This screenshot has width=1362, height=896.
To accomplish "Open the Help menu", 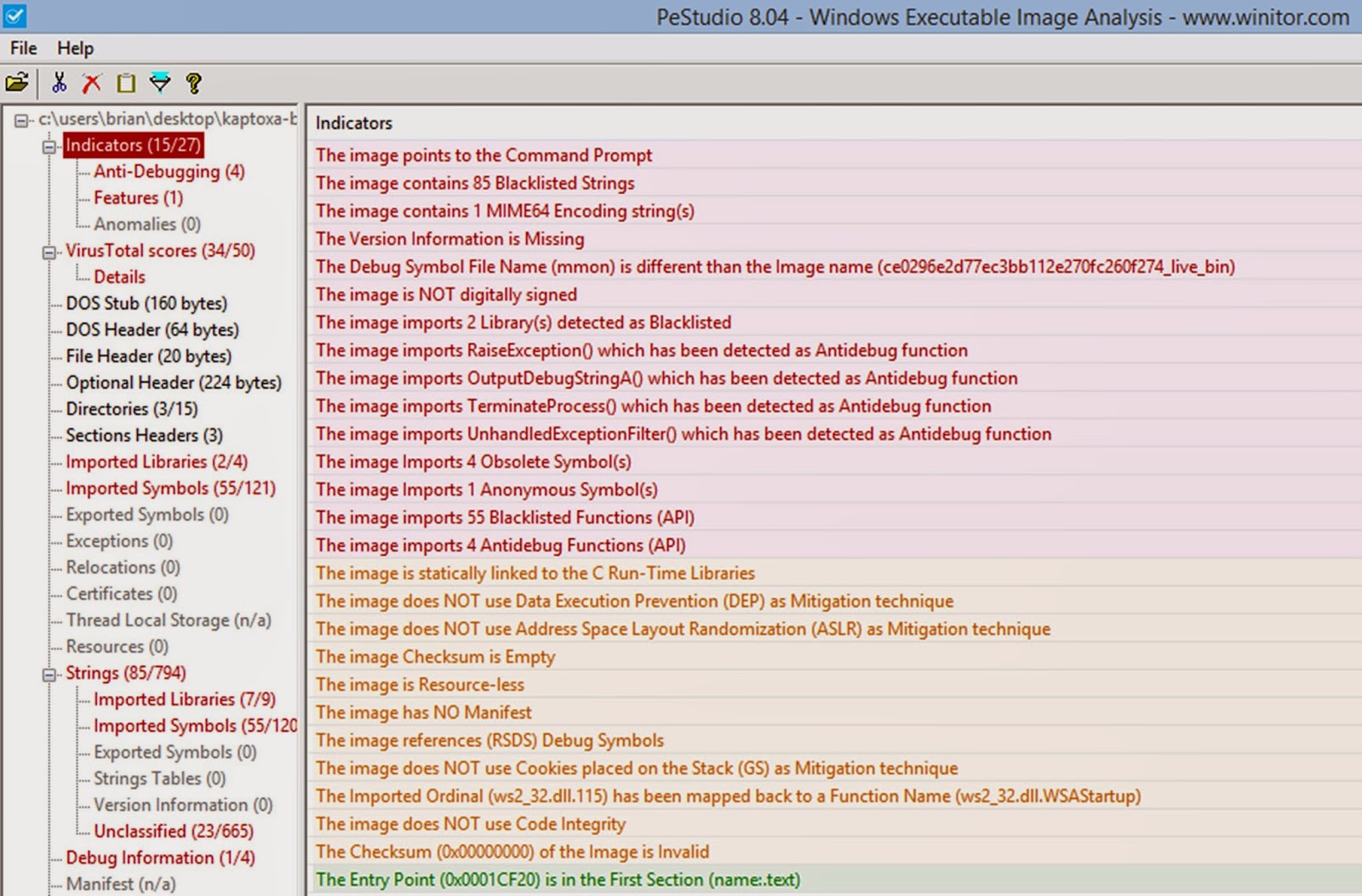I will pyautogui.click(x=75, y=49).
